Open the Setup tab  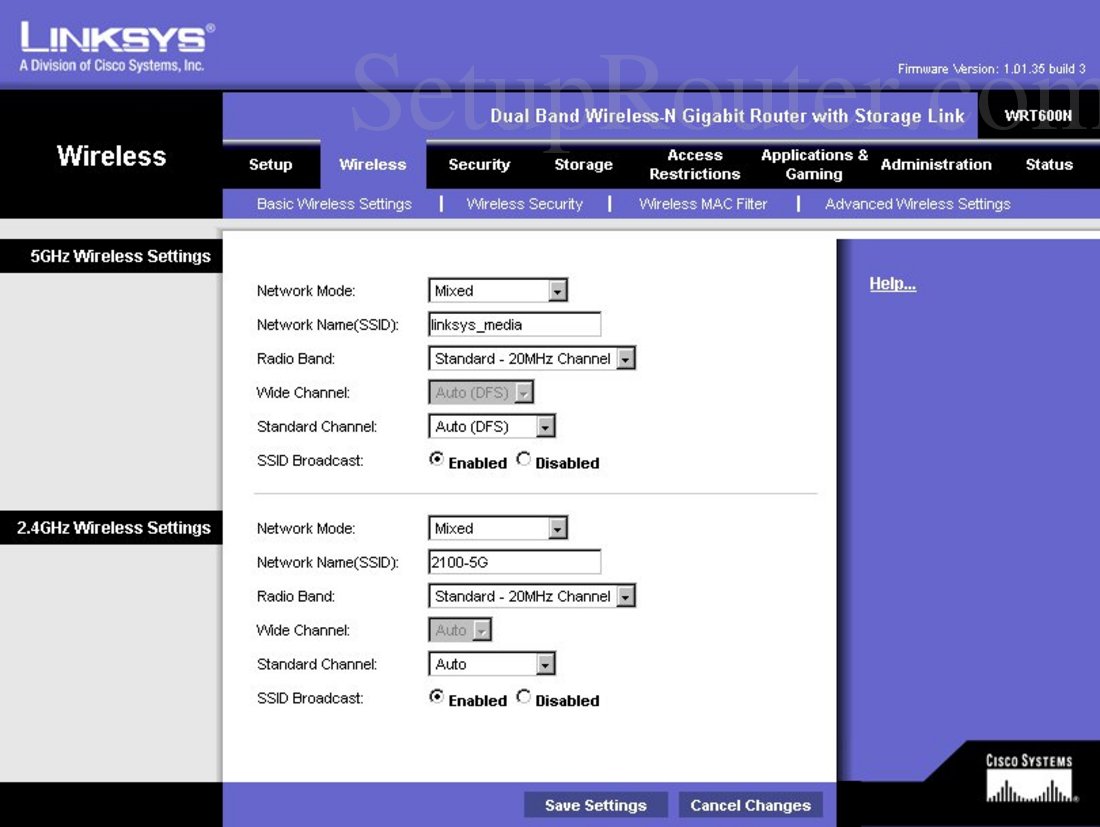271,164
